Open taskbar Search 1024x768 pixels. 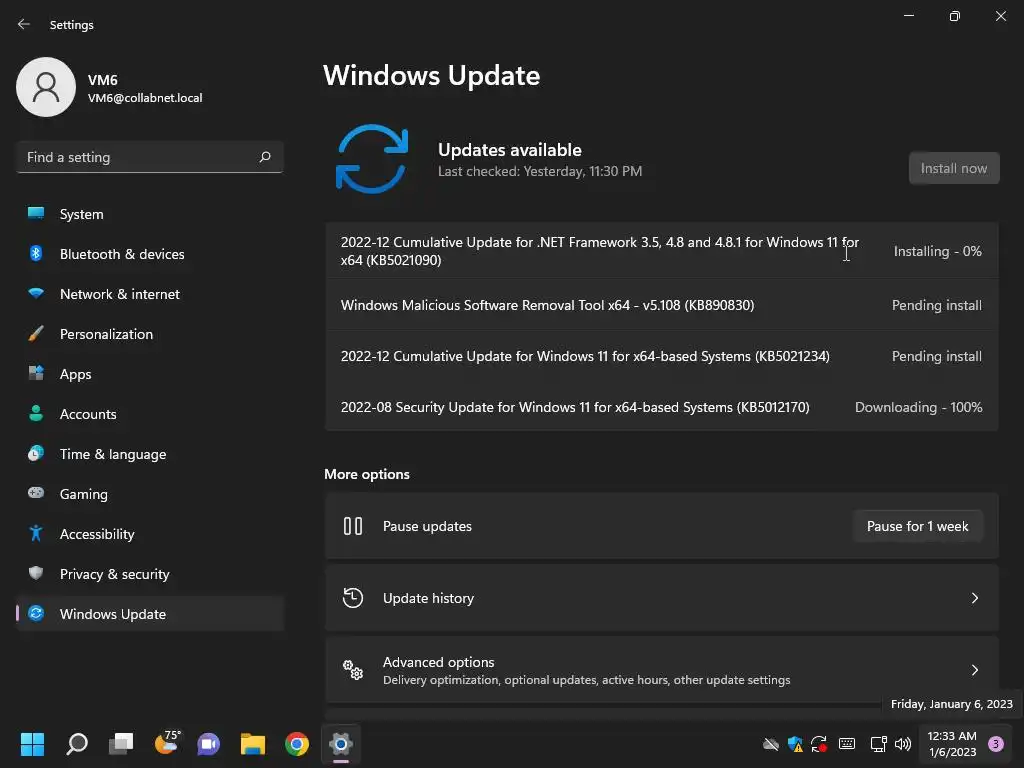click(76, 743)
